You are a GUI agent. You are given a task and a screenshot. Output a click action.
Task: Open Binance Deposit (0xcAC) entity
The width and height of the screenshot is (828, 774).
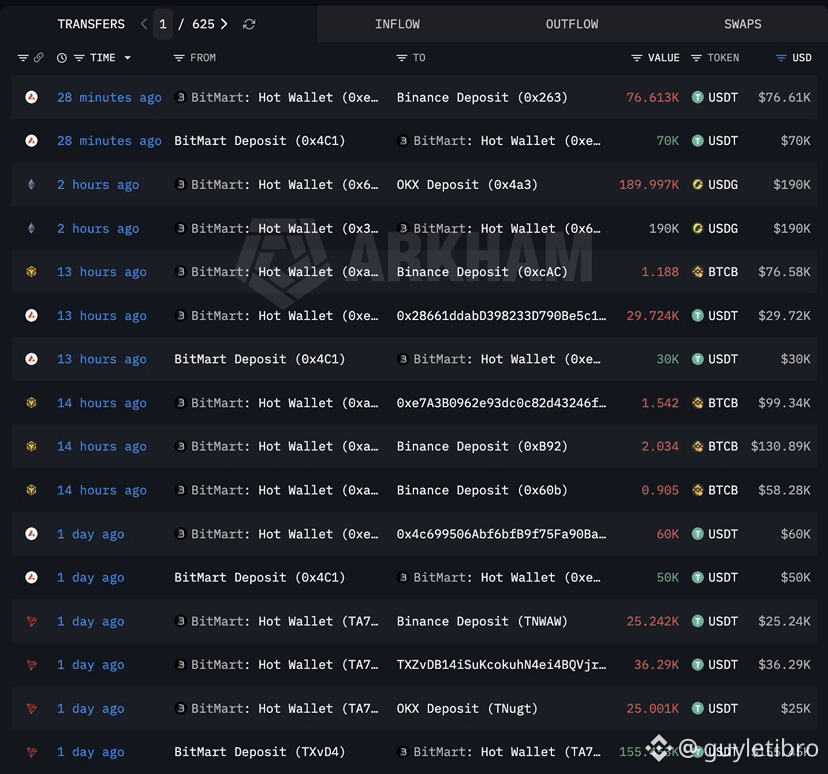[x=482, y=272]
